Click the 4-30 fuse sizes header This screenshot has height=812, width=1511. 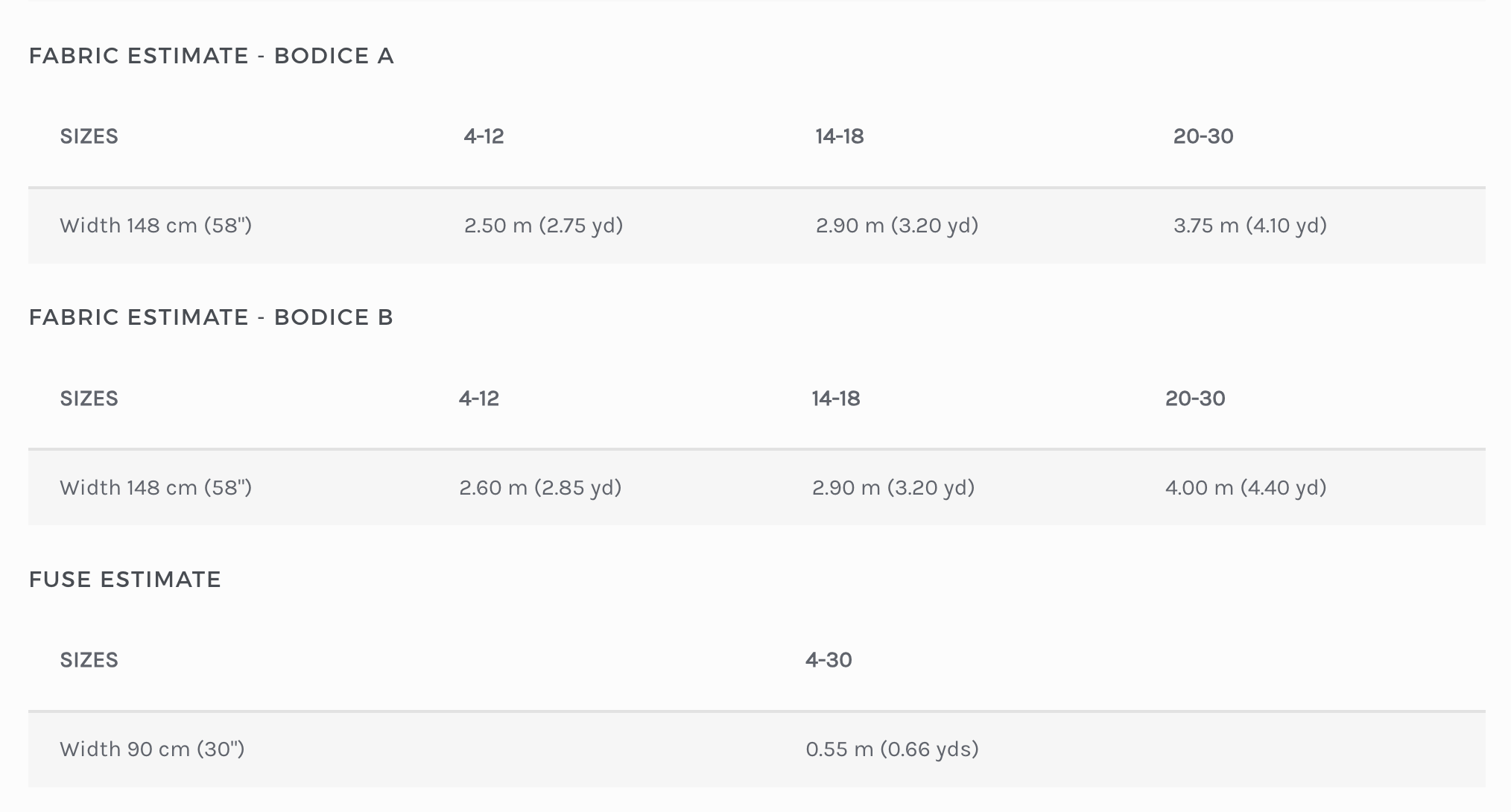point(829,660)
